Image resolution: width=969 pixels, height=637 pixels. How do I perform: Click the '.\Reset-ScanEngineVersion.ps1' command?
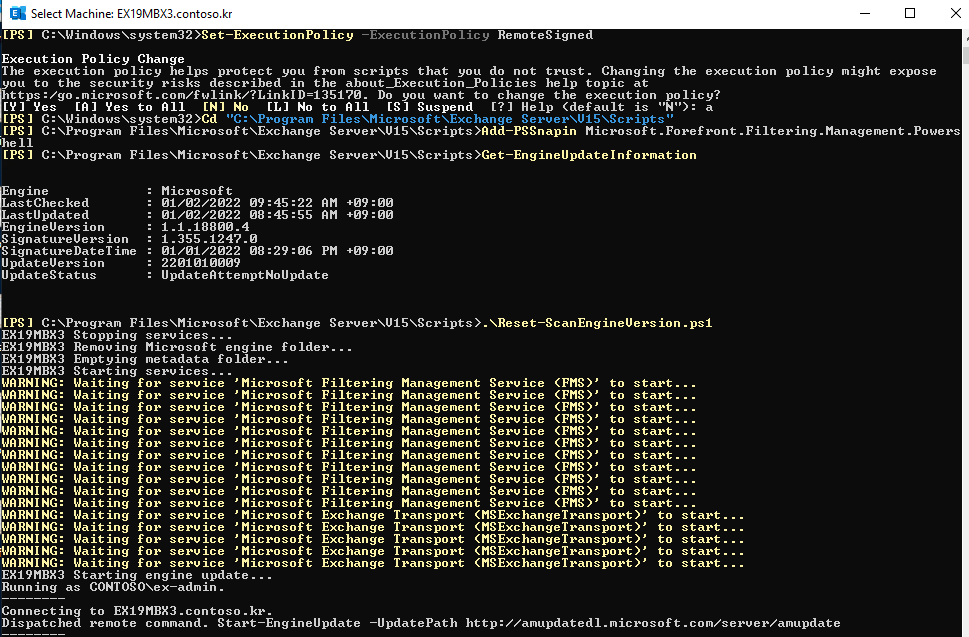pyautogui.click(x=597, y=323)
